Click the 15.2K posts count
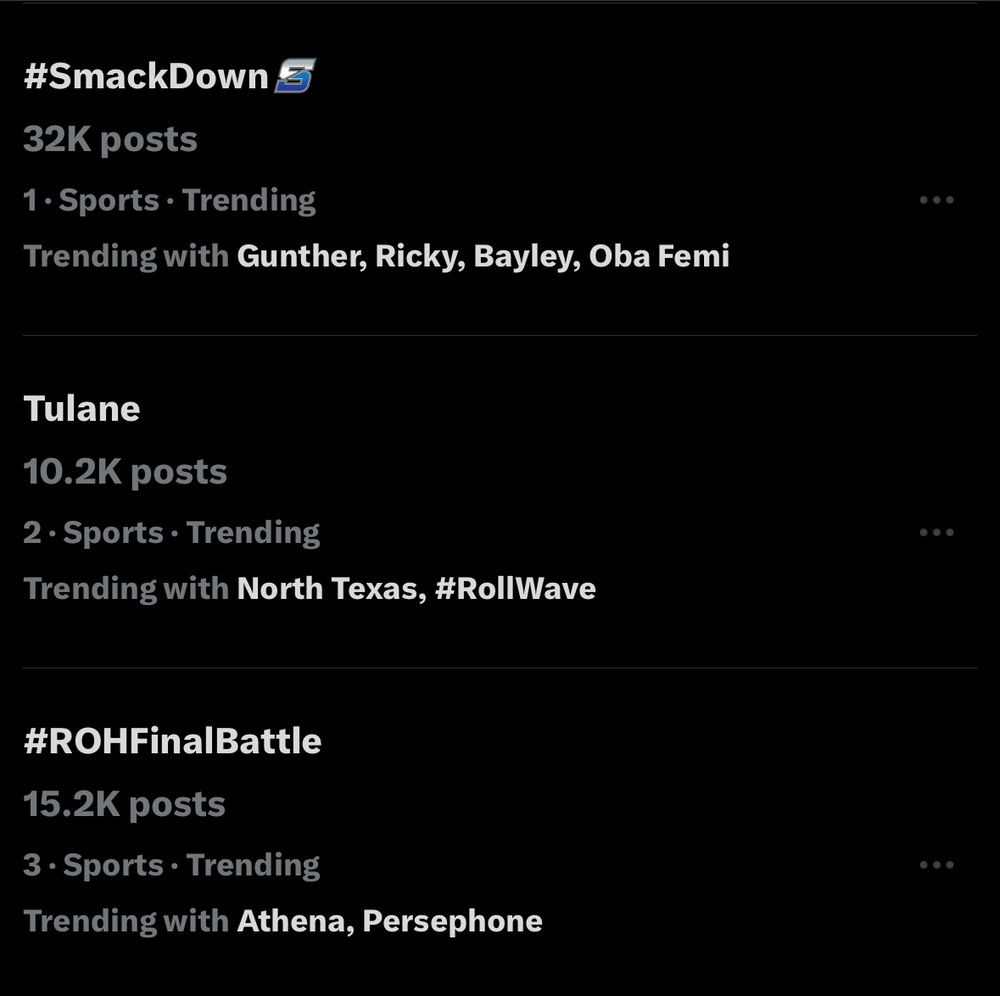Screen dimensions: 1000x996 [x=125, y=804]
